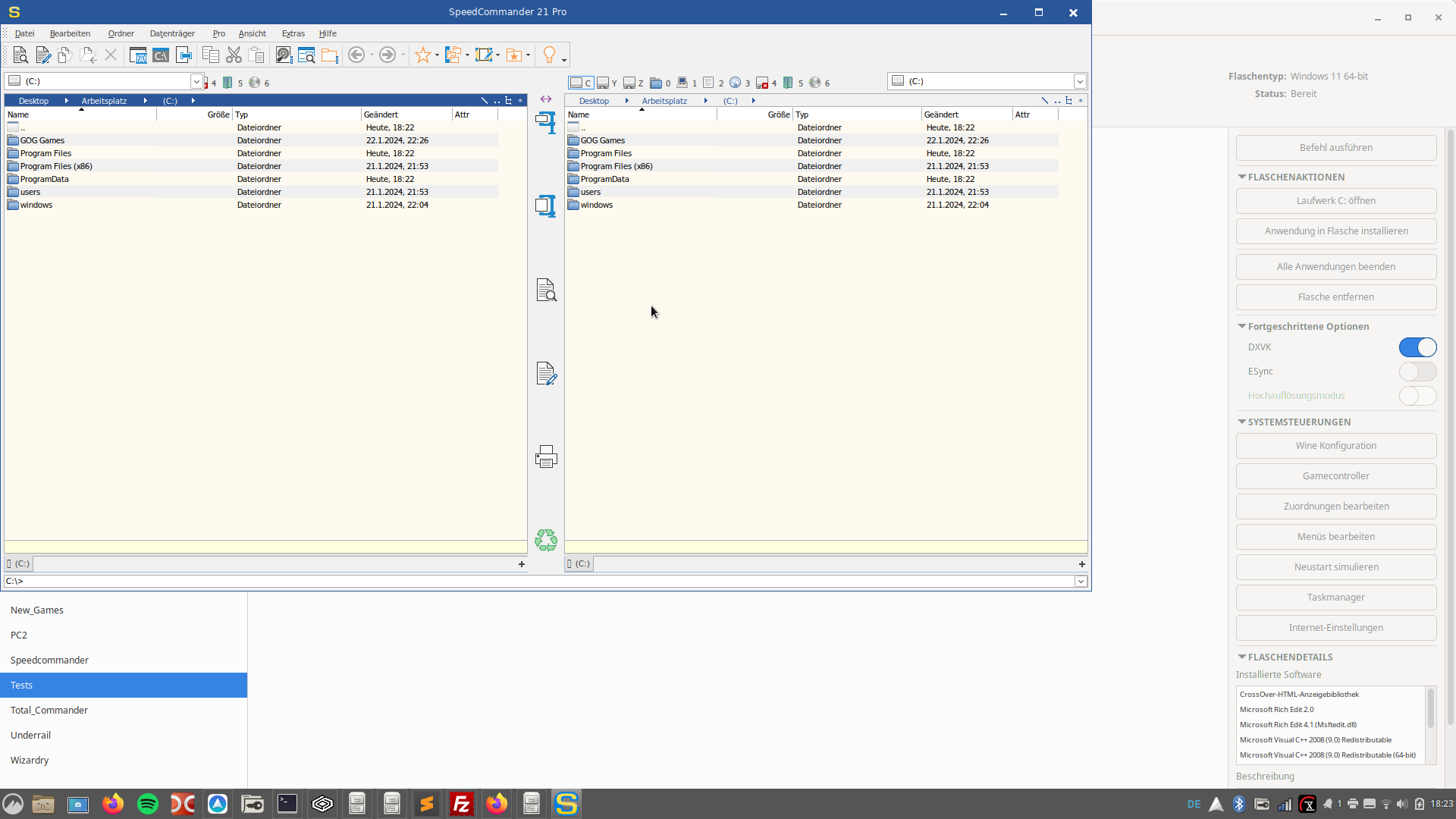
Task: Open the Extras menu
Action: 293,33
